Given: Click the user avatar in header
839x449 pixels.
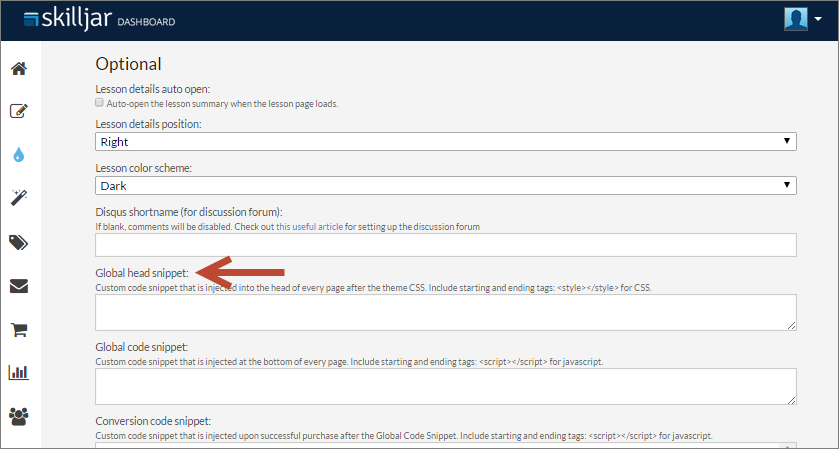Looking at the screenshot, I should click(796, 19).
